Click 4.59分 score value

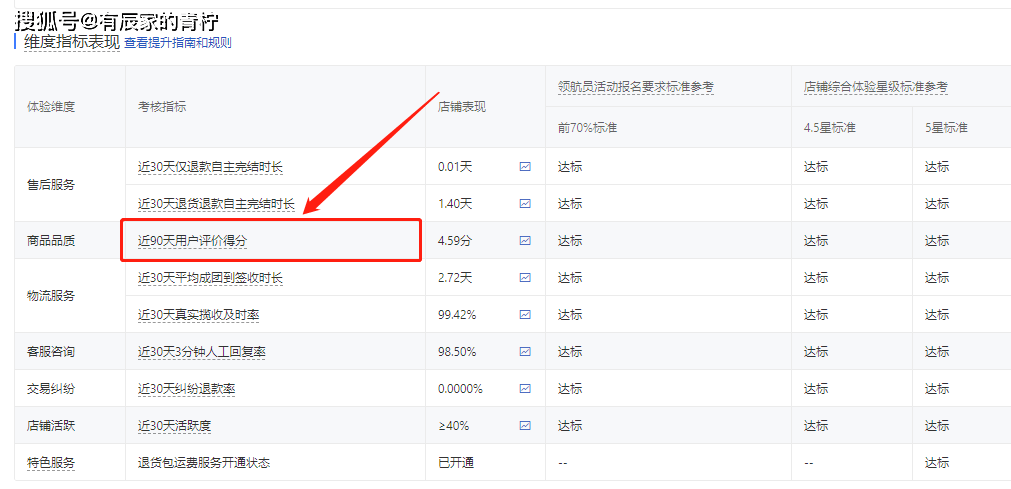pos(455,241)
